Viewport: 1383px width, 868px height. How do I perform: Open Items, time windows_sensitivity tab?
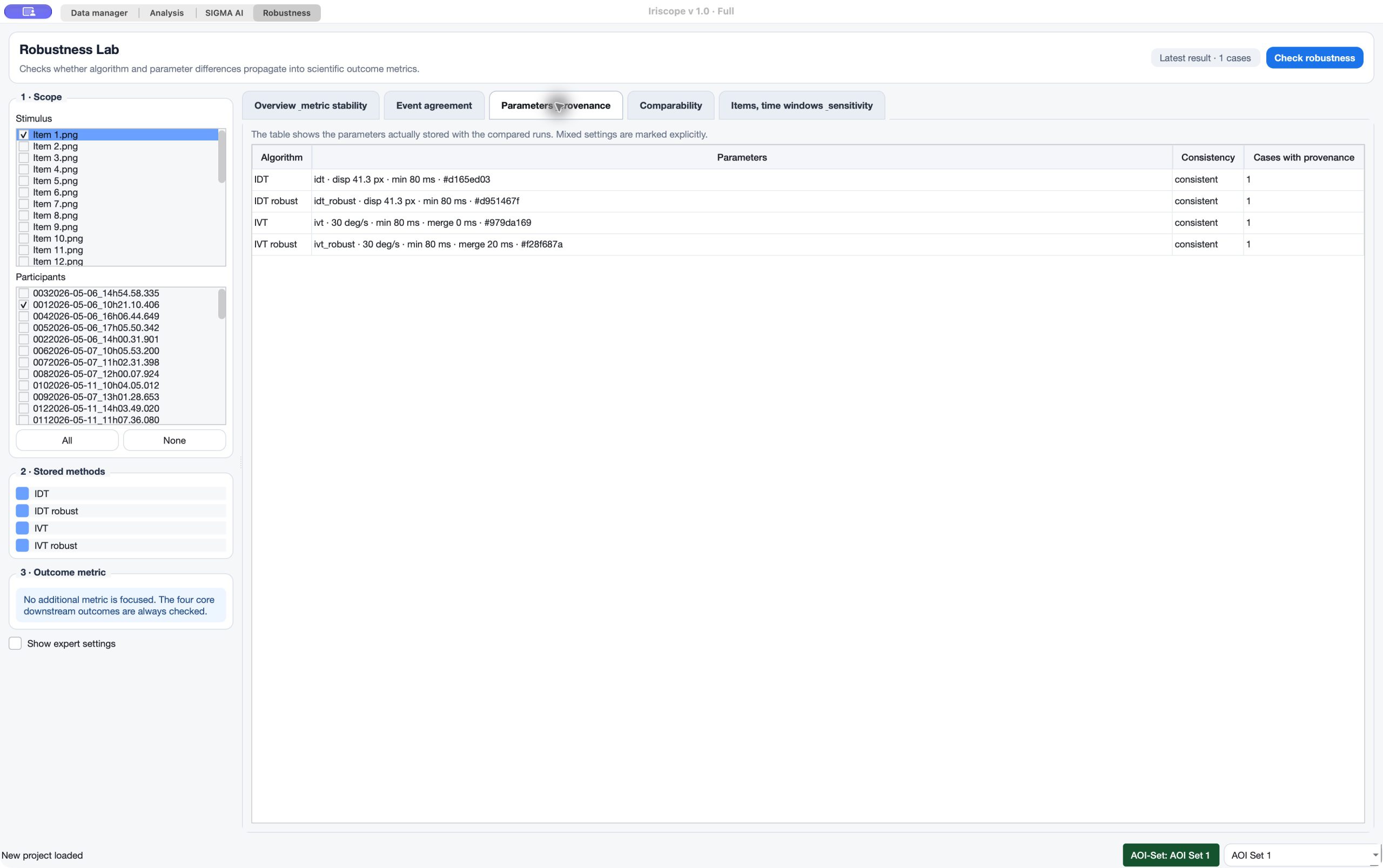pyautogui.click(x=802, y=106)
